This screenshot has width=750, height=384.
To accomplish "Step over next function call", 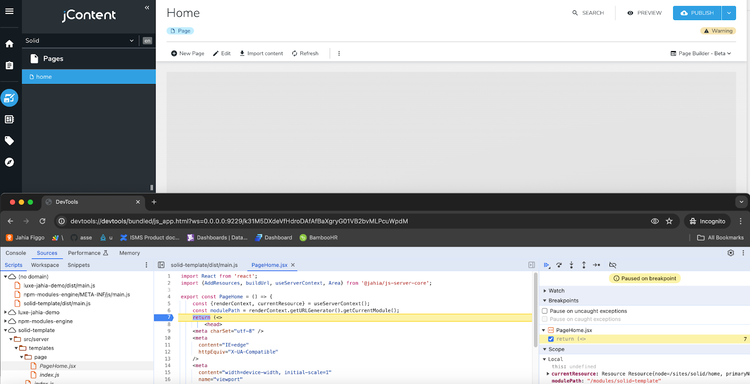I will (x=559, y=265).
